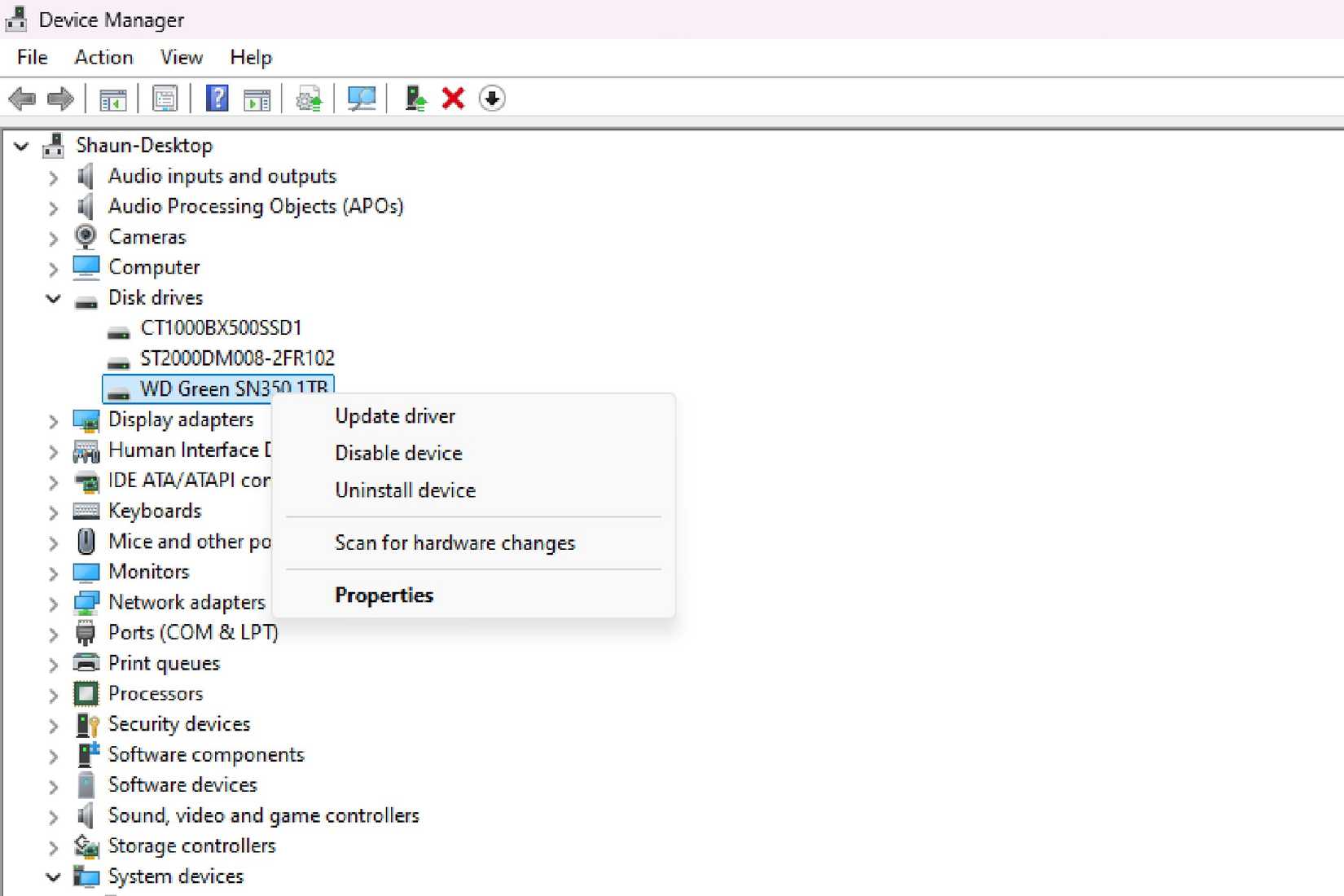The image size is (1344, 896).
Task: Collapse the System devices category
Action: coord(52,876)
